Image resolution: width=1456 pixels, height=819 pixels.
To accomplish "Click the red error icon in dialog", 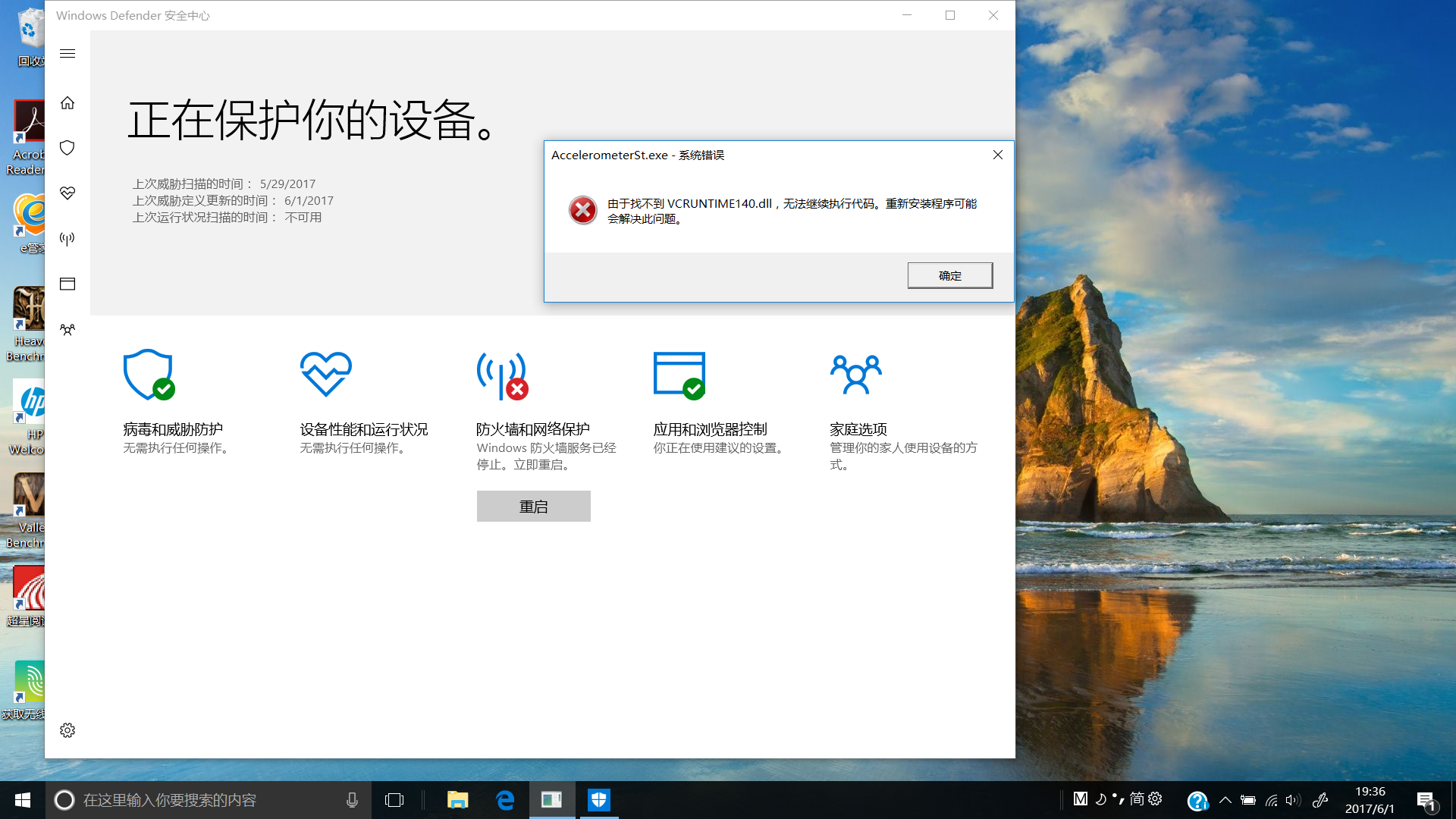I will tap(583, 210).
